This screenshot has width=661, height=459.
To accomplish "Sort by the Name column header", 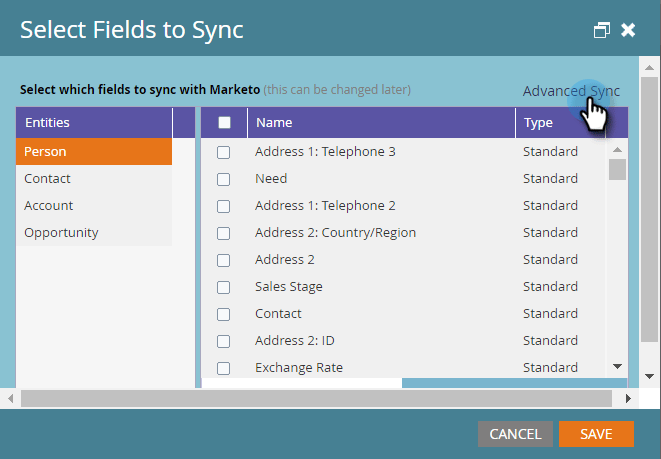I will coord(380,123).
